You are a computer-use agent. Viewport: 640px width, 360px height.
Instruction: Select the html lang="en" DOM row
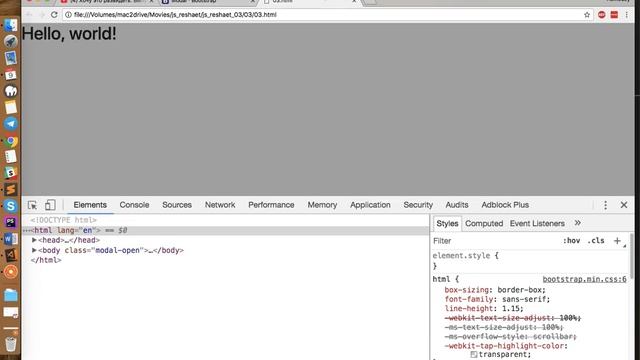pos(225,230)
